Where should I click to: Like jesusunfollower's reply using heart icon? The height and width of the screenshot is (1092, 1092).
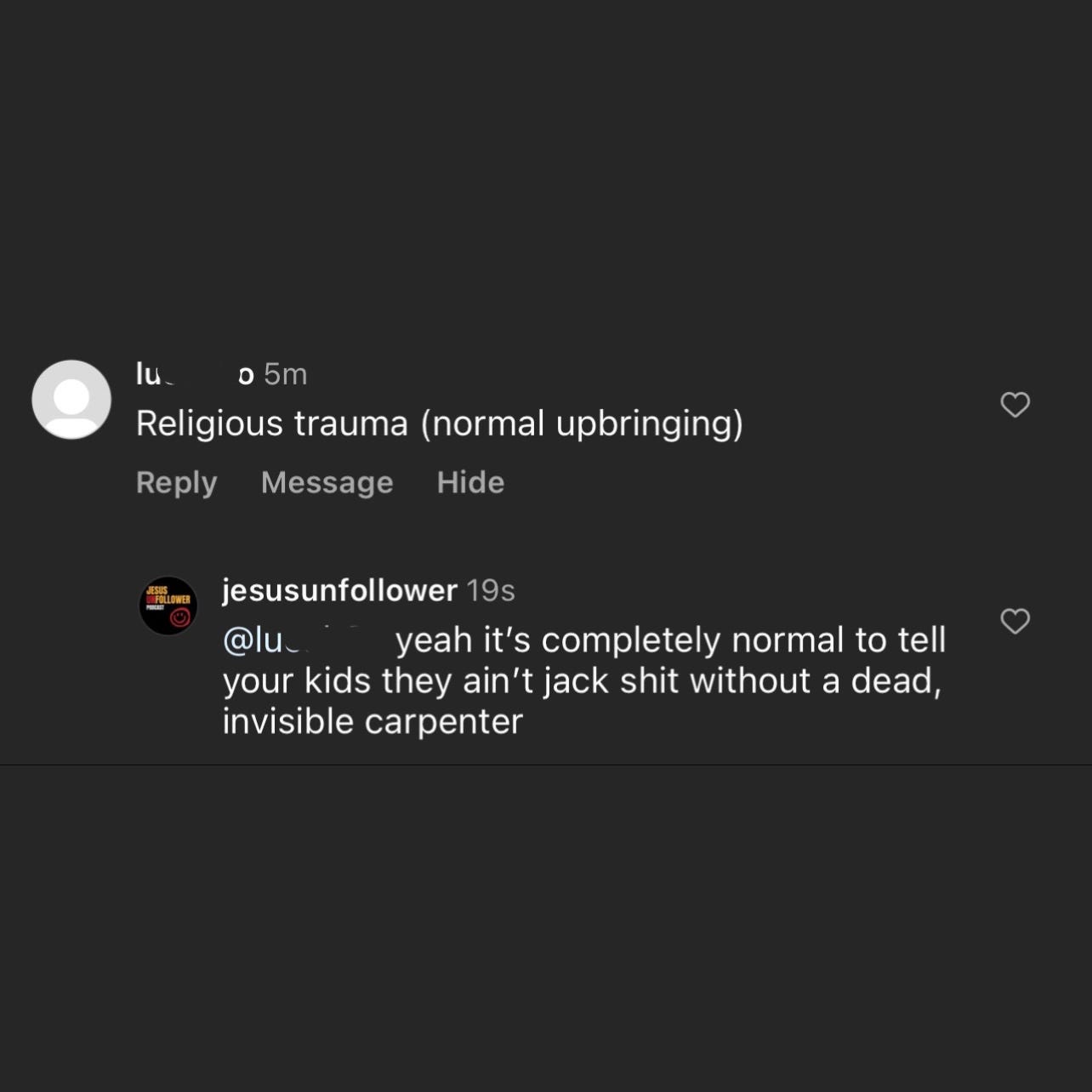tap(1015, 622)
